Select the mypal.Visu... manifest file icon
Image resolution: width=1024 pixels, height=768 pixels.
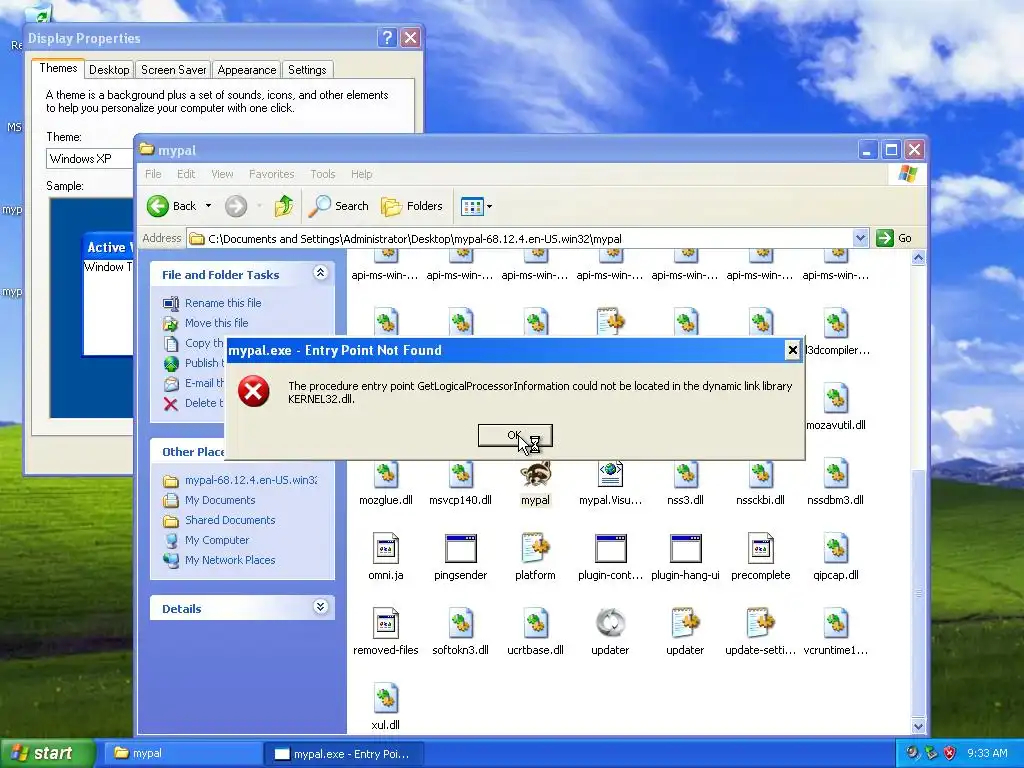pyautogui.click(x=610, y=473)
